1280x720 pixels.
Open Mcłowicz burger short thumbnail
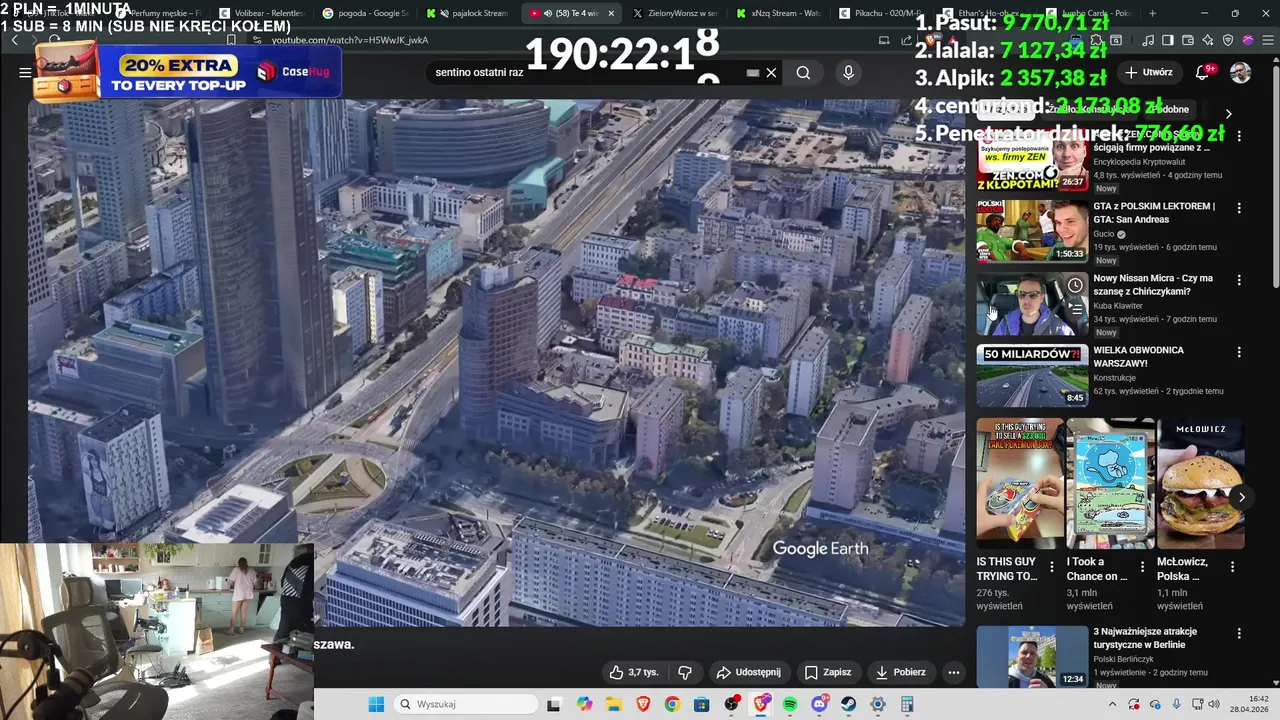[1201, 483]
